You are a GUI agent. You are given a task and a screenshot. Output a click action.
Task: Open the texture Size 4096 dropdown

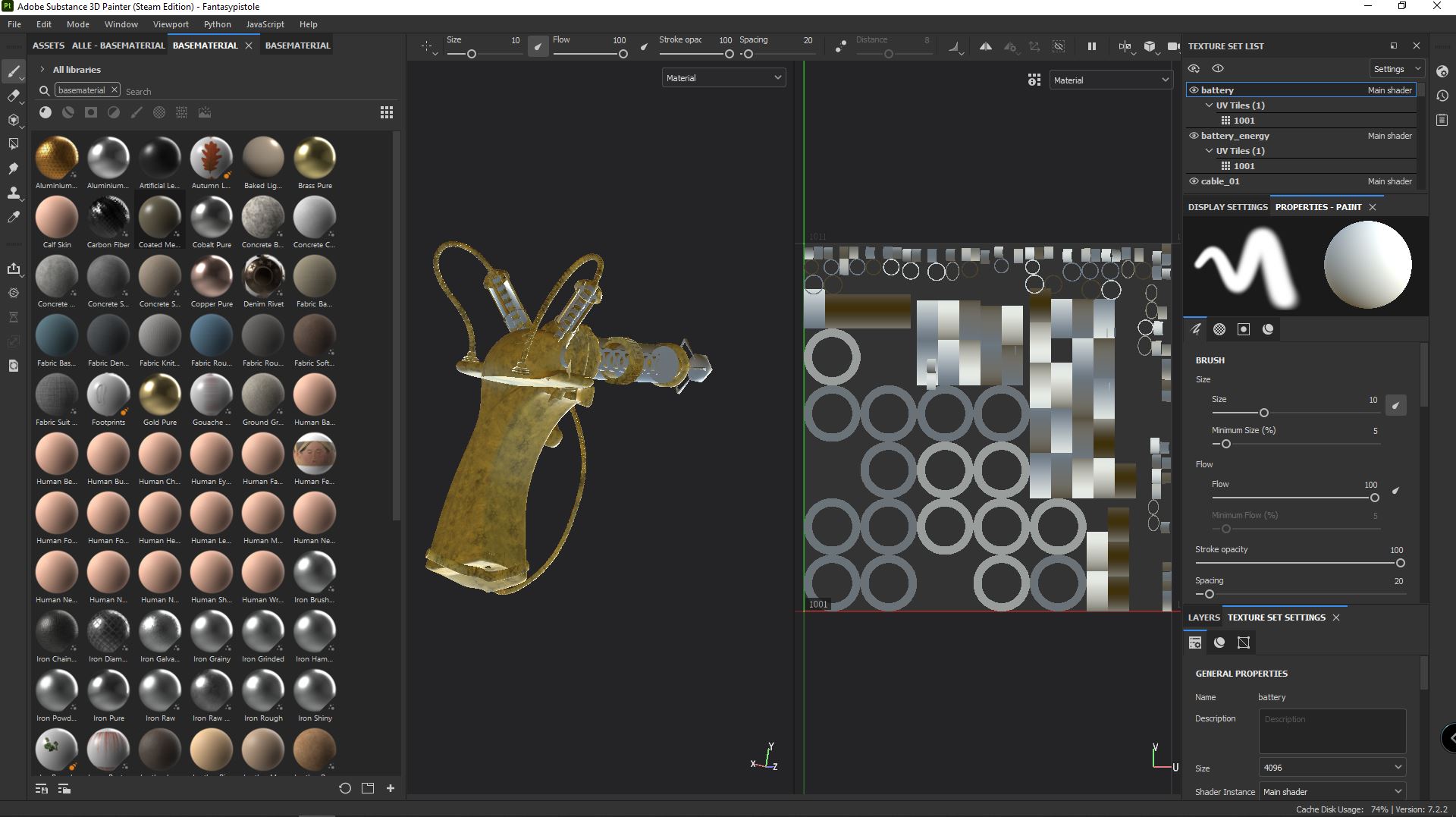click(1332, 768)
